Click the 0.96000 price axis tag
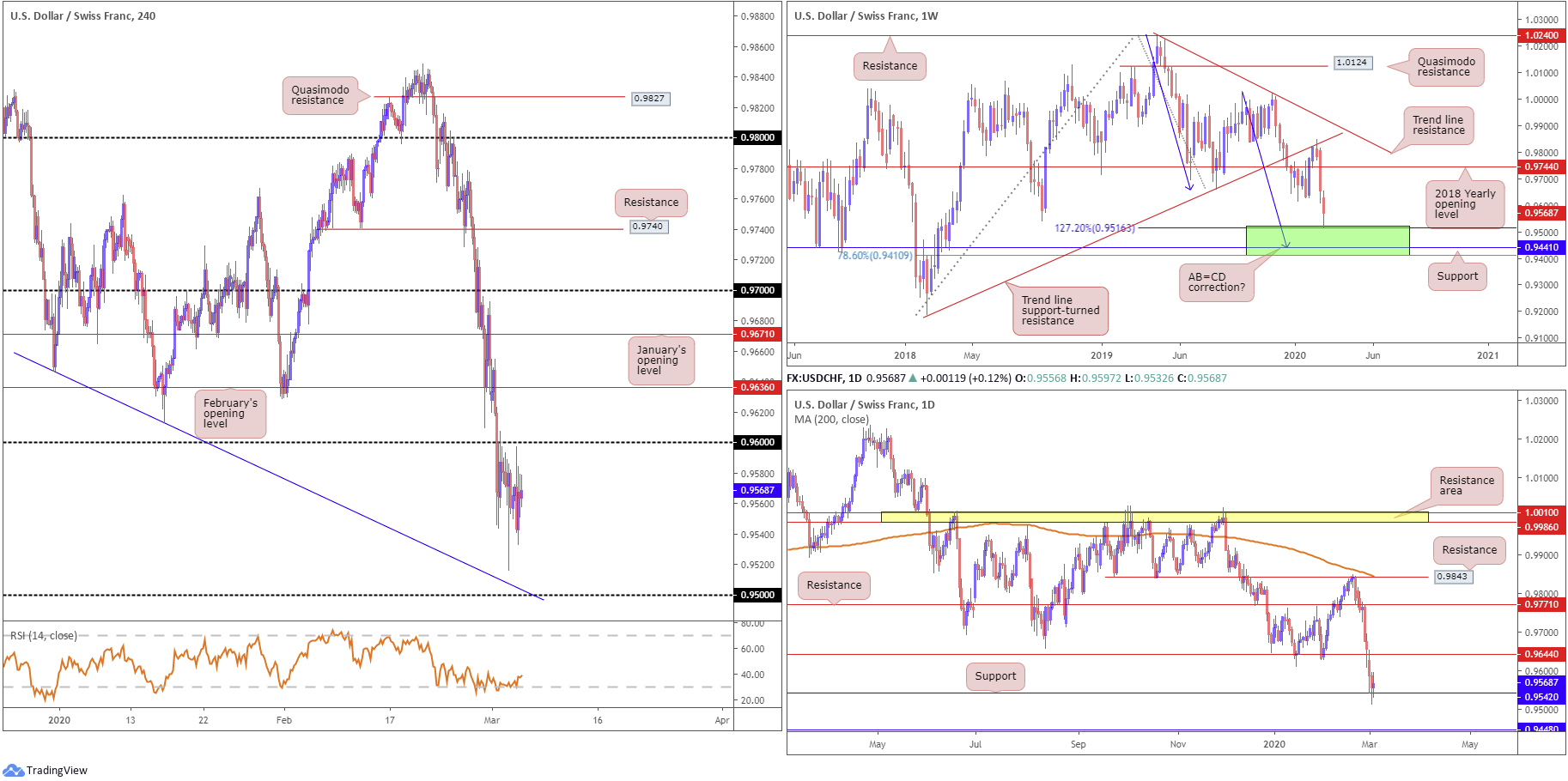The image size is (1568, 781). click(757, 442)
